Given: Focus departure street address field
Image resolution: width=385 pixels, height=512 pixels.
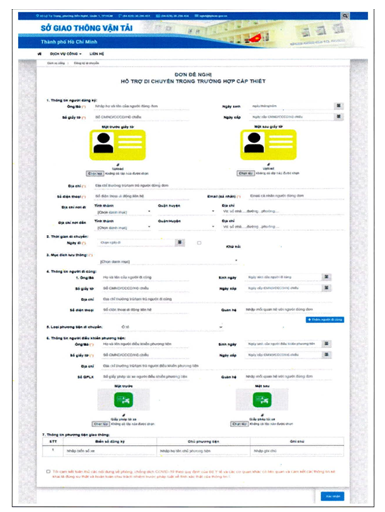Looking at the screenshot, I should pos(283,211).
